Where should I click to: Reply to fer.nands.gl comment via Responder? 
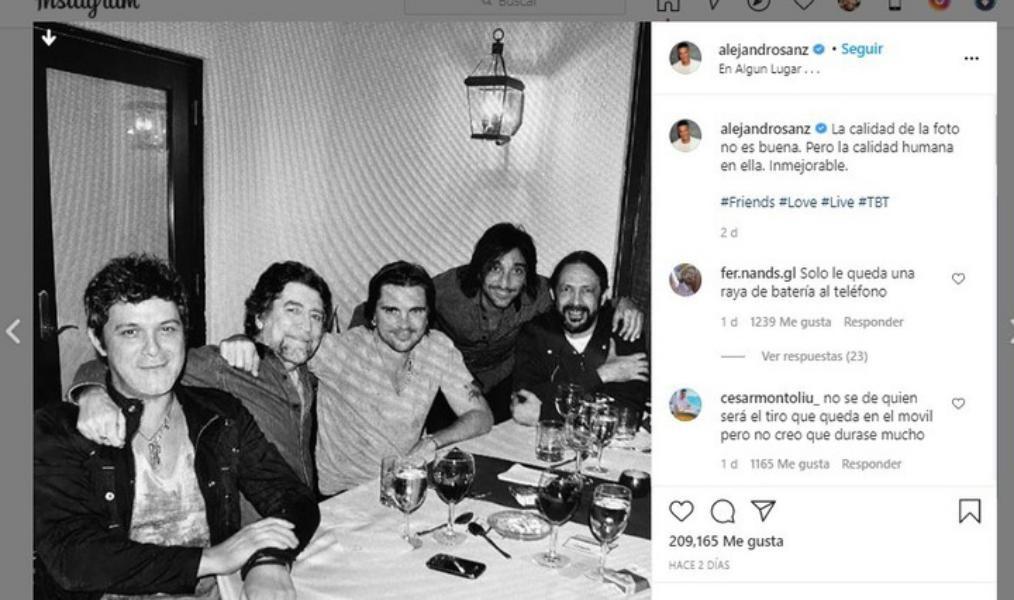pyautogui.click(x=873, y=322)
